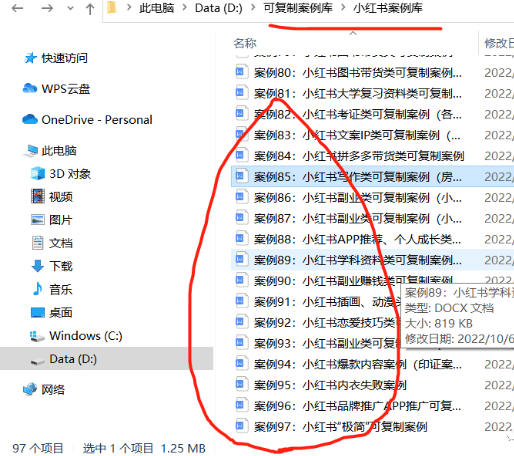Open Windows (C:) drive in sidebar
This screenshot has height=456, width=514.
[x=86, y=335]
